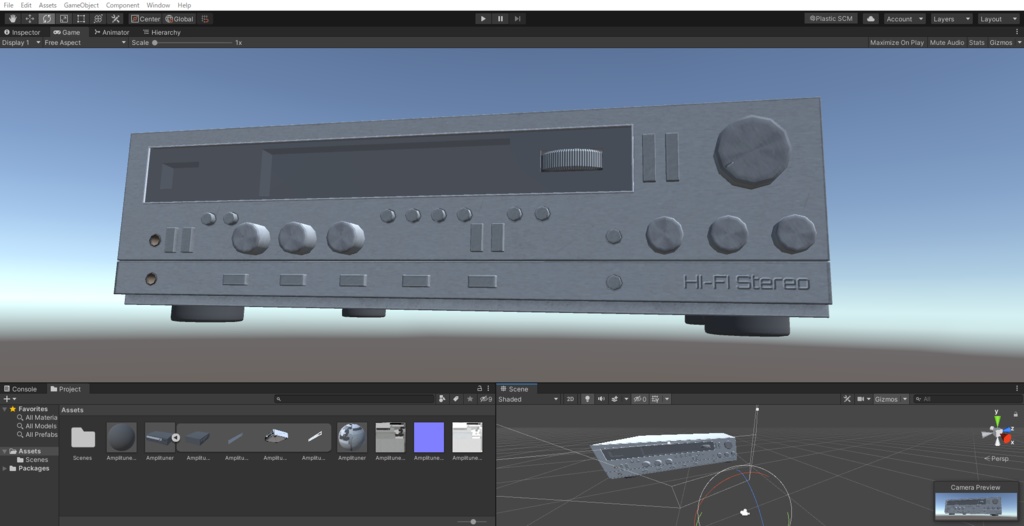The width and height of the screenshot is (1024, 526).
Task: Click Search by Label icon in Project
Action: 456,399
